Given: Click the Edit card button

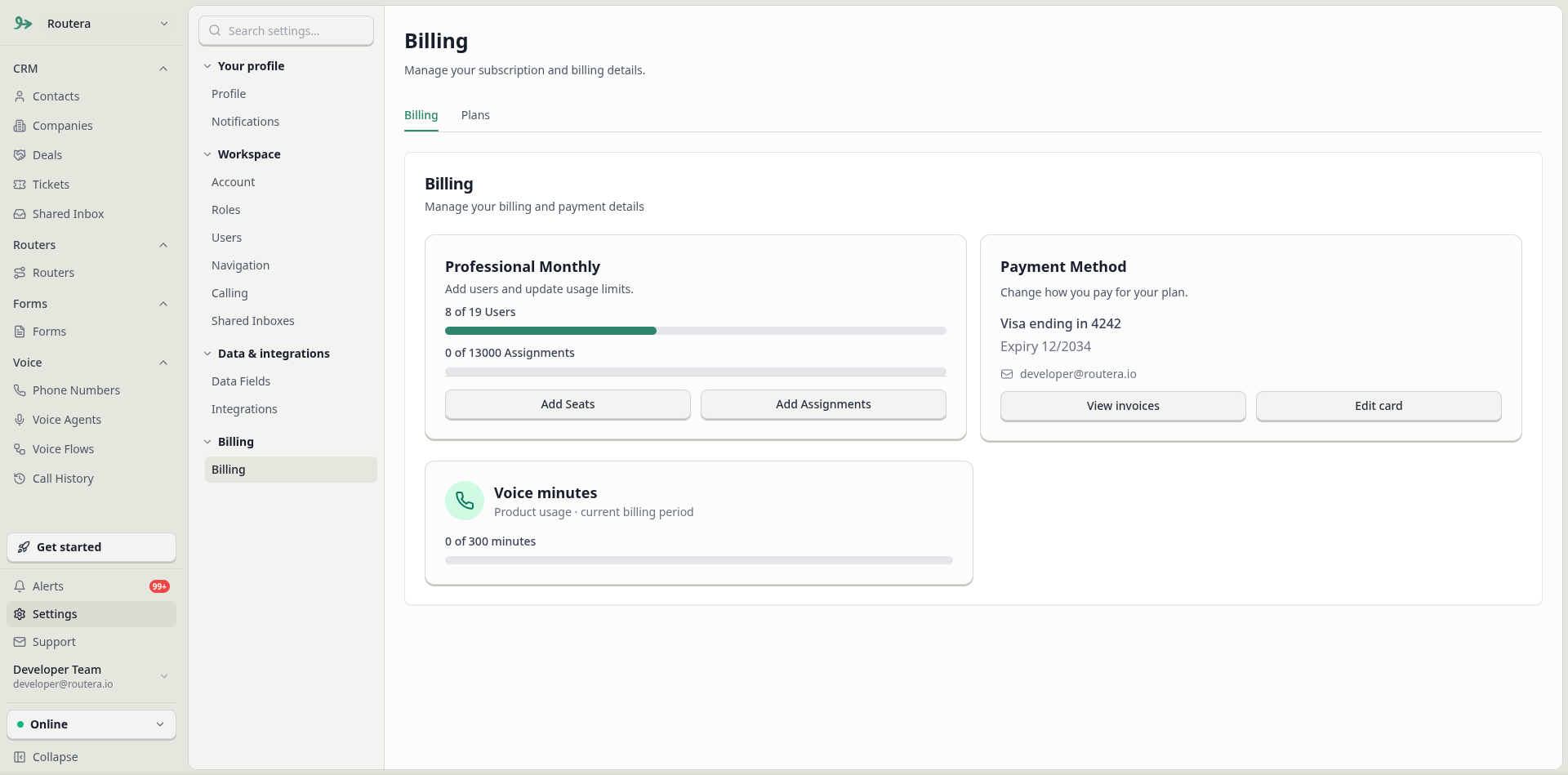Looking at the screenshot, I should click(1379, 406).
